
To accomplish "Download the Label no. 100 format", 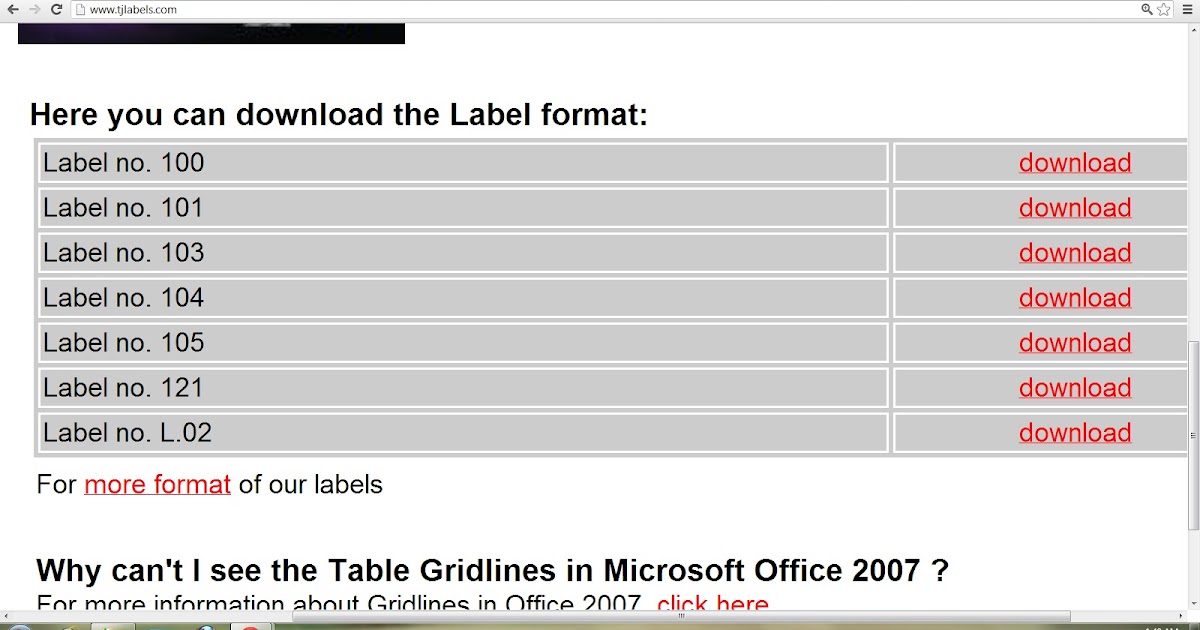I will tap(1074, 162).
